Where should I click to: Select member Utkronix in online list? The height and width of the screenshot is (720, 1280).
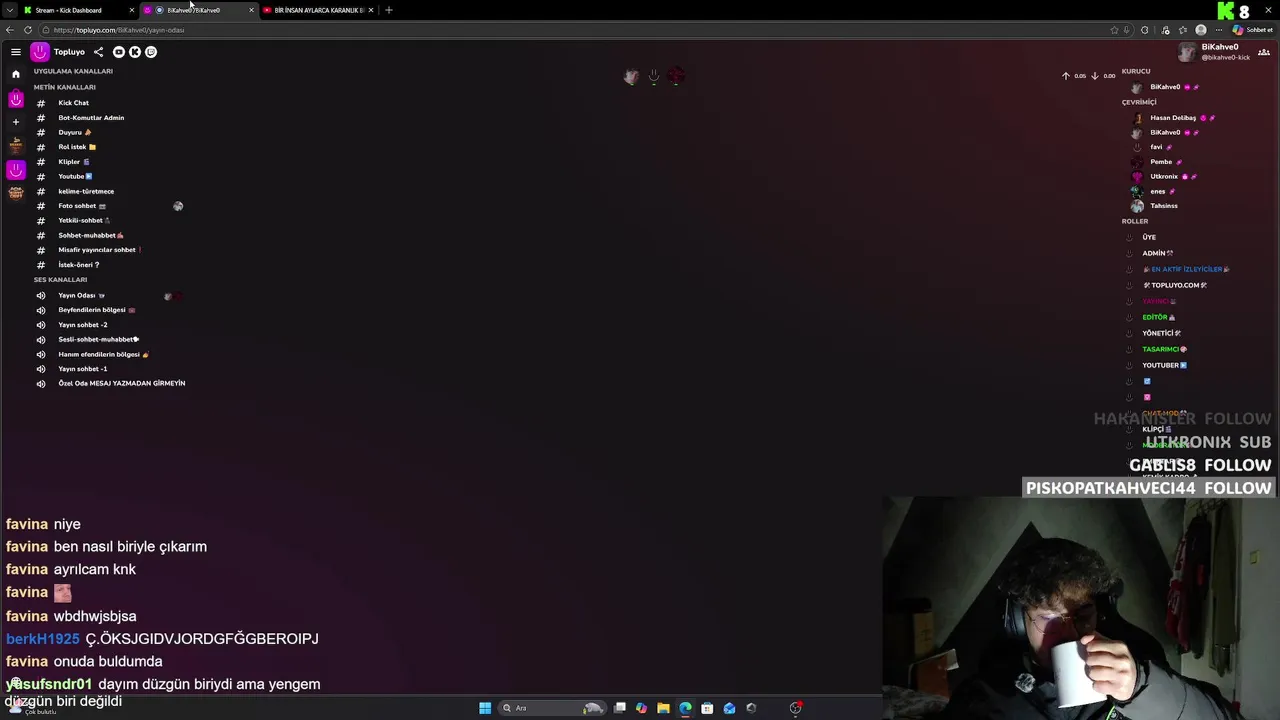pyautogui.click(x=1165, y=176)
